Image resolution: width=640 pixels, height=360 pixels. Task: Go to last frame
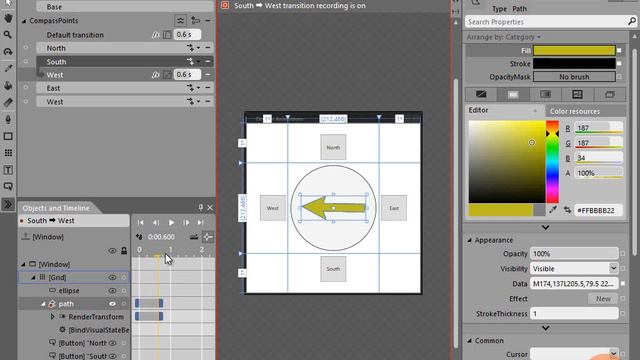tap(200, 222)
